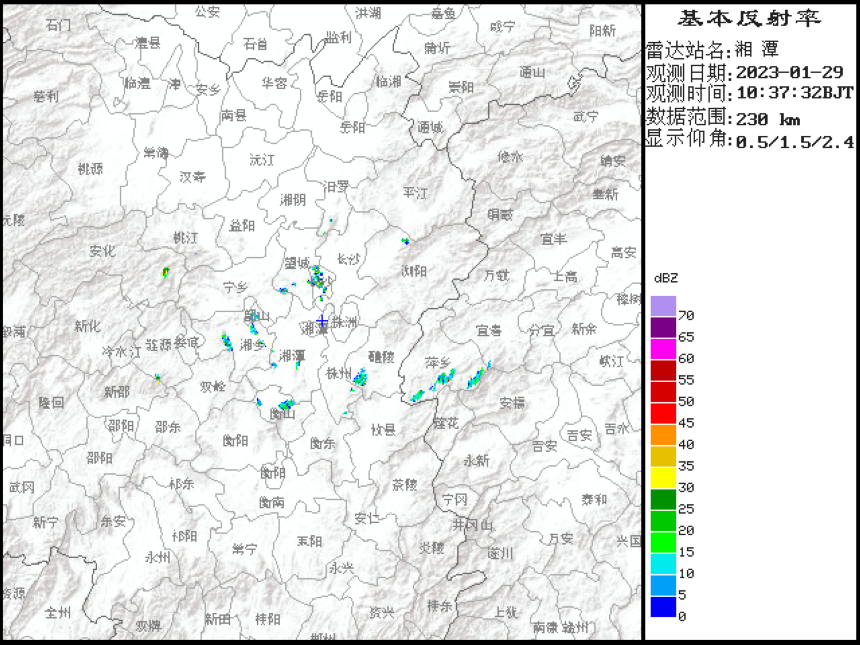
Task: Click the observation time 10:37:32BJT
Action: 795,93
